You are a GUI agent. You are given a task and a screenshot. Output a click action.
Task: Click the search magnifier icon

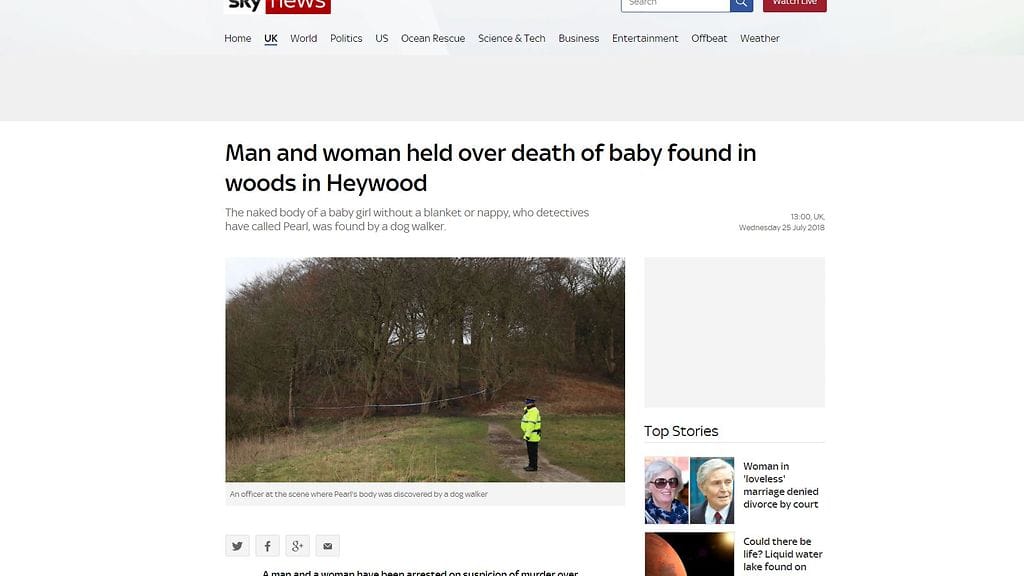741,4
